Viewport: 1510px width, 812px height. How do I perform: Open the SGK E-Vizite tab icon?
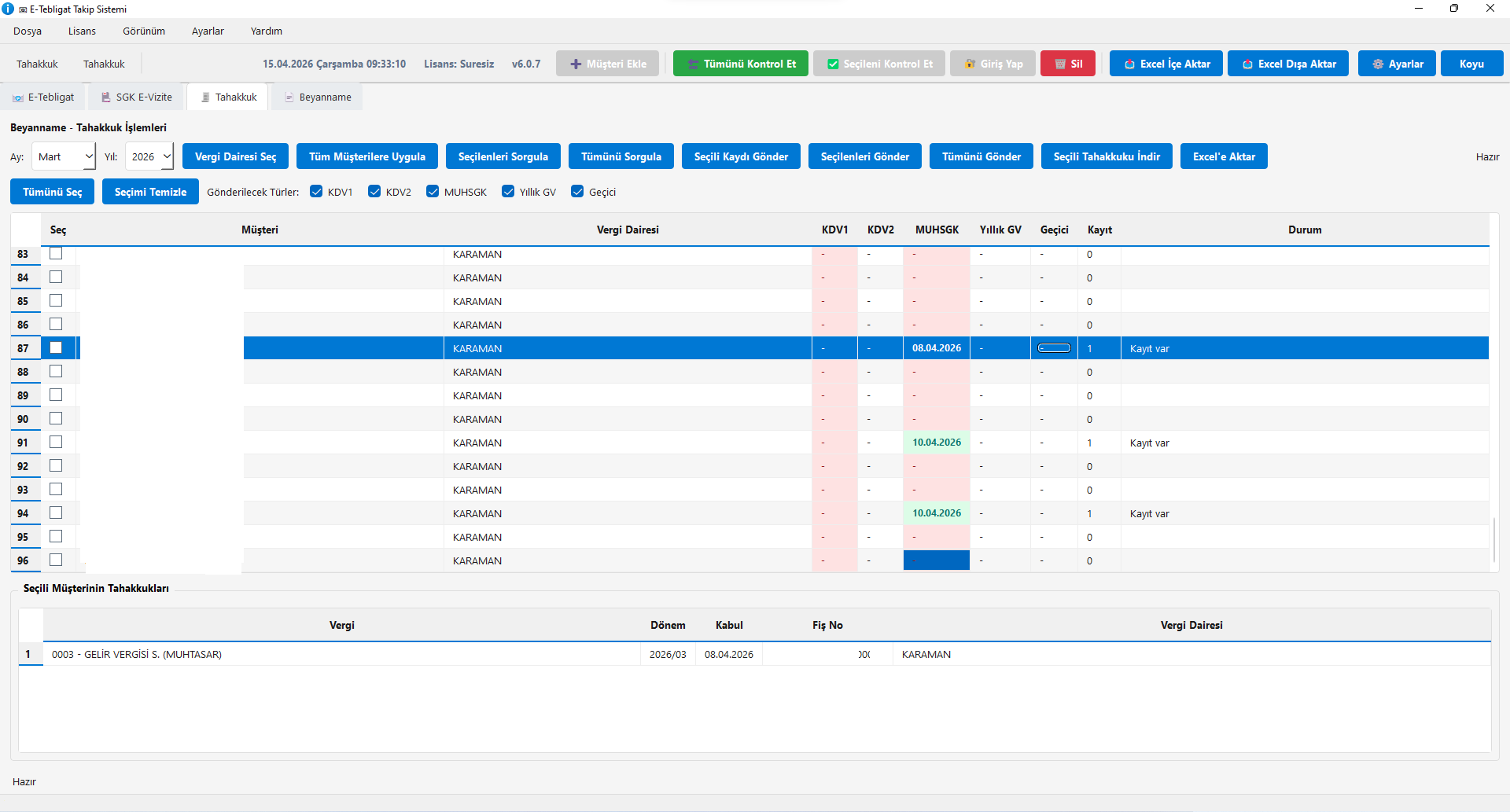[x=105, y=97]
